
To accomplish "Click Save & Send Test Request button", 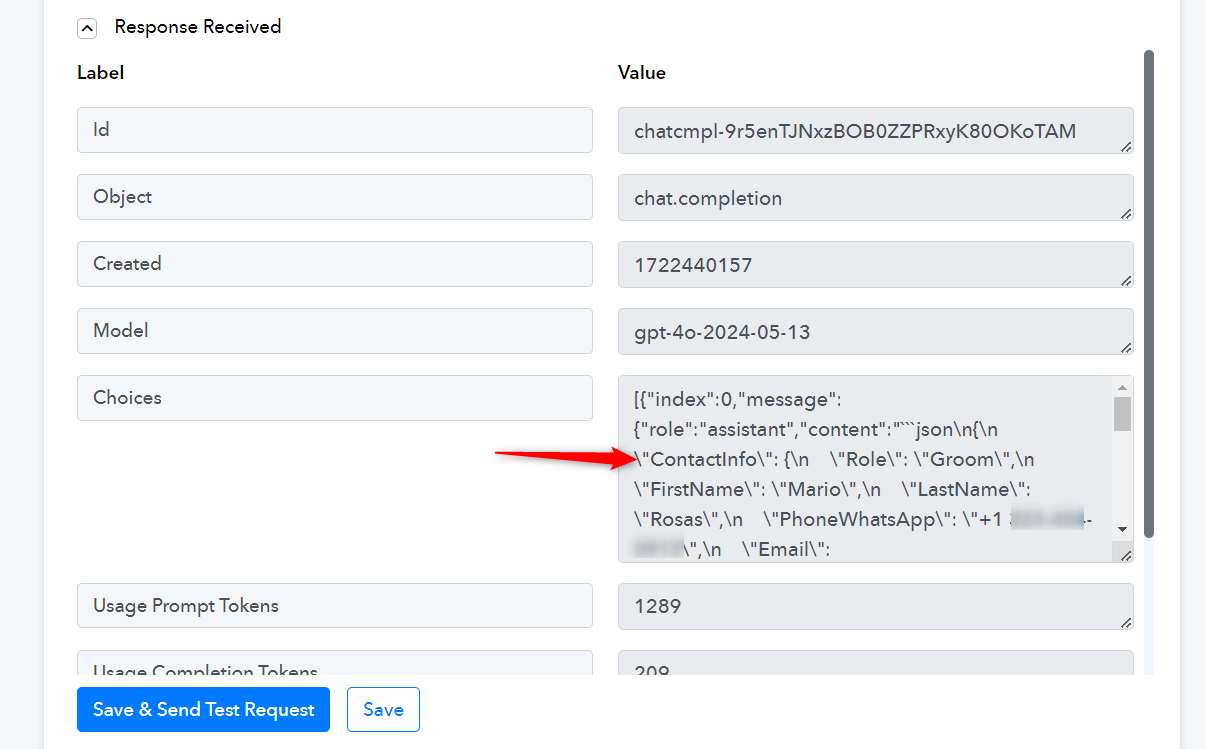I will pyautogui.click(x=203, y=710).
